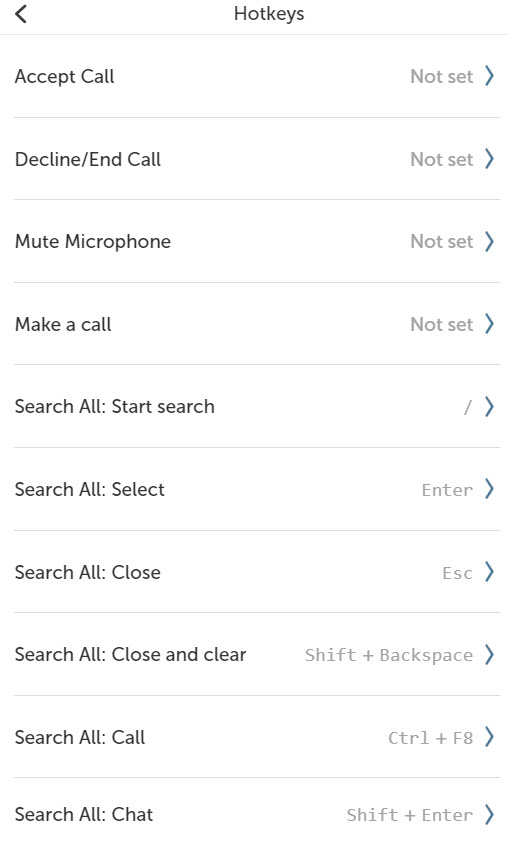This screenshot has width=507, height=845.
Task: Open chevron beside Search All: Call
Action: pos(489,737)
